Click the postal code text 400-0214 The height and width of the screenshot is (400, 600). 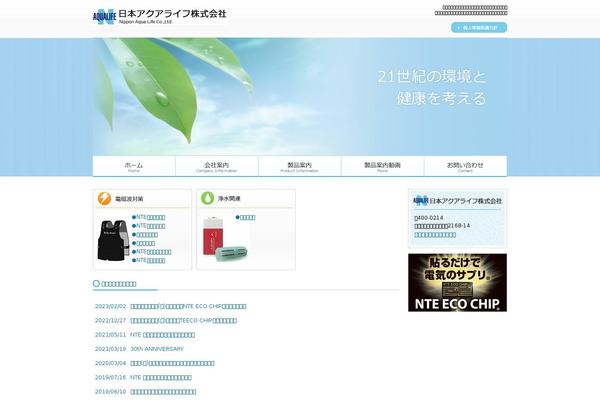tap(429, 218)
